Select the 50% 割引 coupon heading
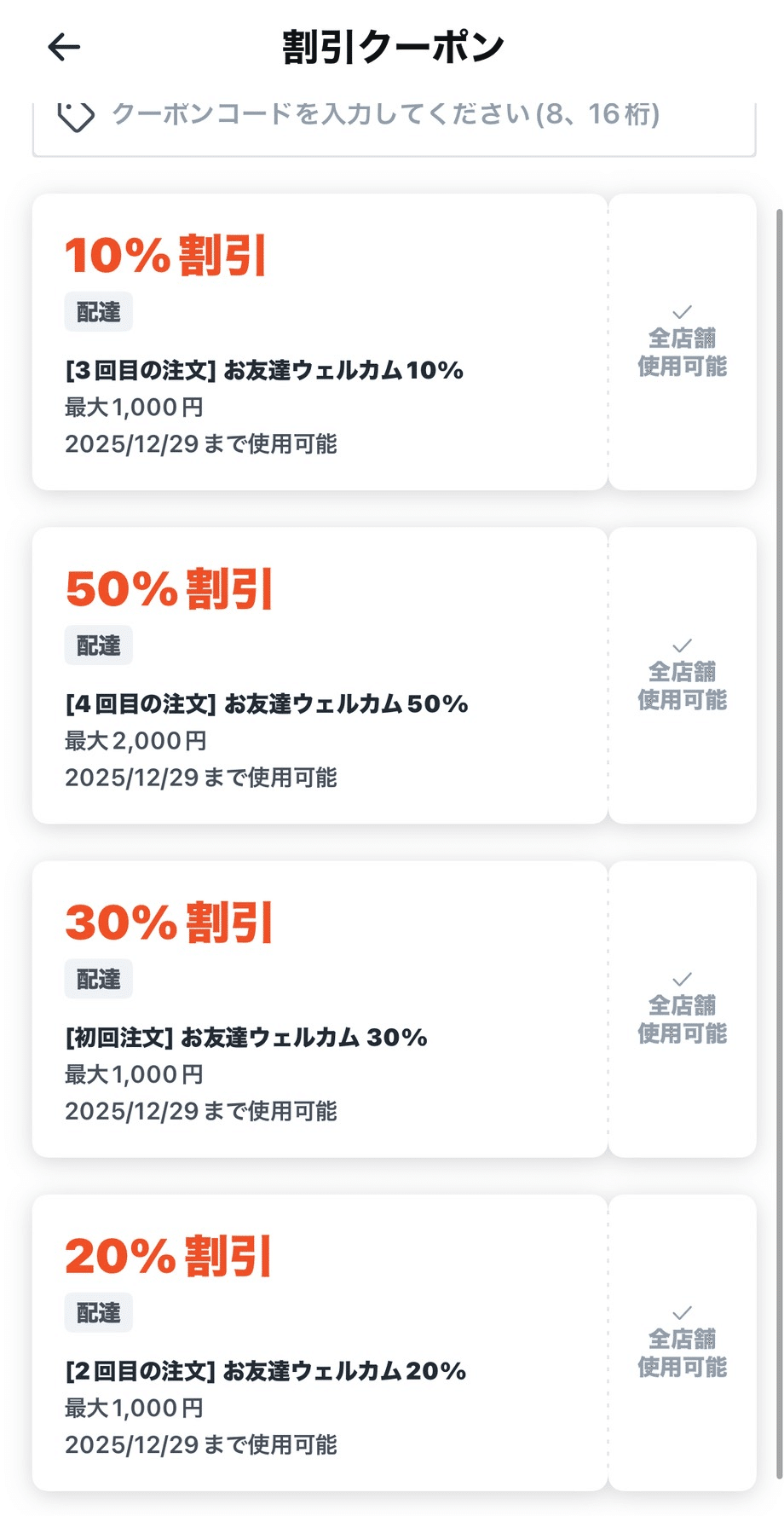The height and width of the screenshot is (1516, 784). pos(169,588)
